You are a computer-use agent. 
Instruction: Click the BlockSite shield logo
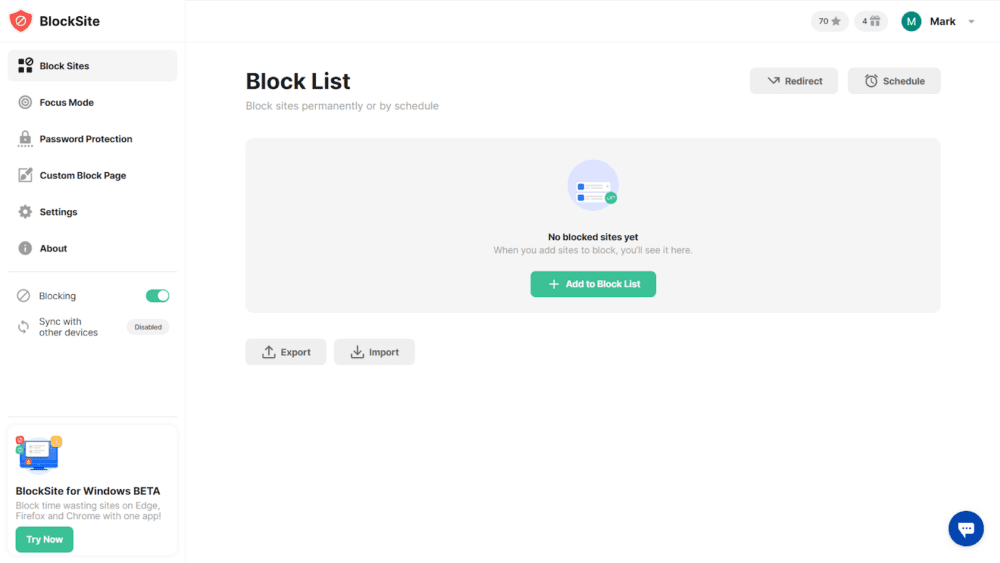[20, 21]
